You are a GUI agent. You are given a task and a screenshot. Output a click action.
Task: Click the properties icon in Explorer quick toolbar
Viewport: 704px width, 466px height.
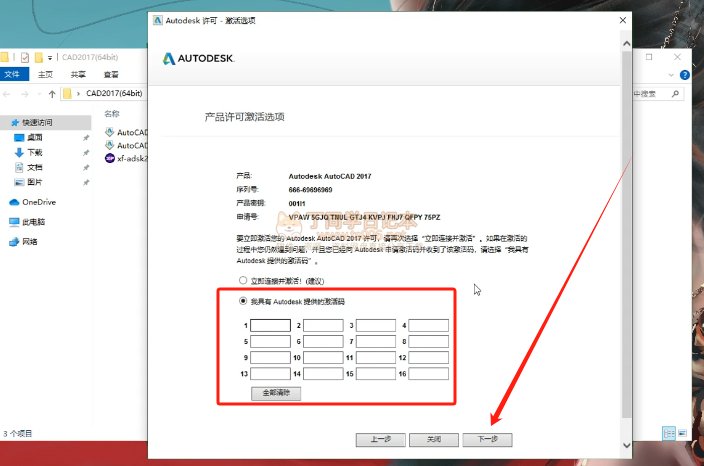click(25, 57)
